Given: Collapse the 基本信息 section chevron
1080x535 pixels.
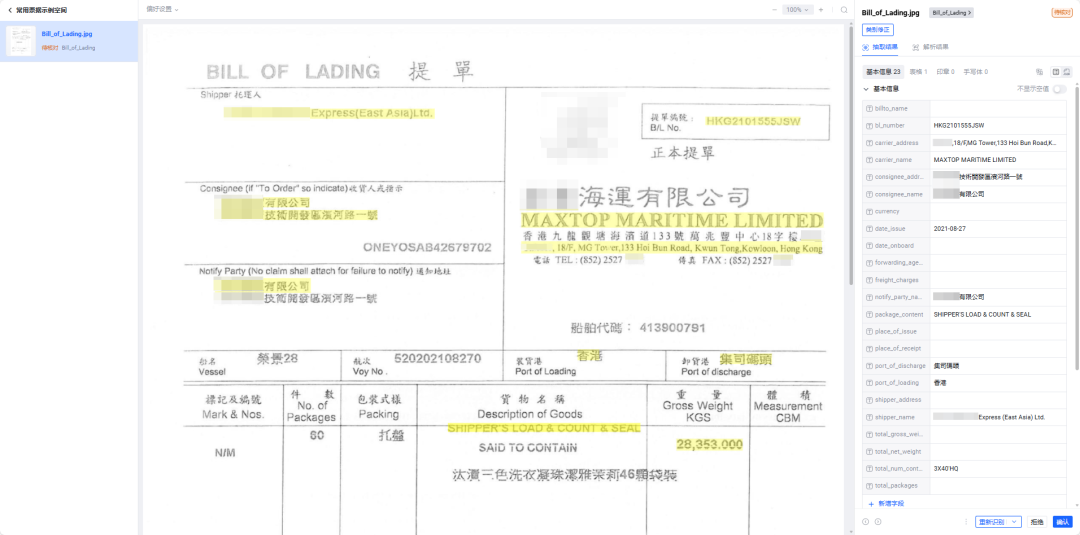Looking at the screenshot, I should tap(866, 89).
